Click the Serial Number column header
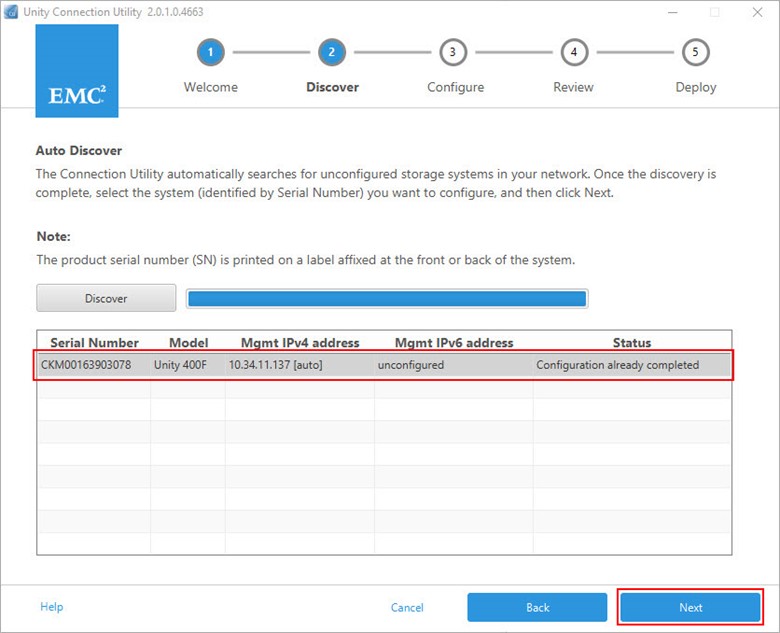This screenshot has width=780, height=633. 95,342
